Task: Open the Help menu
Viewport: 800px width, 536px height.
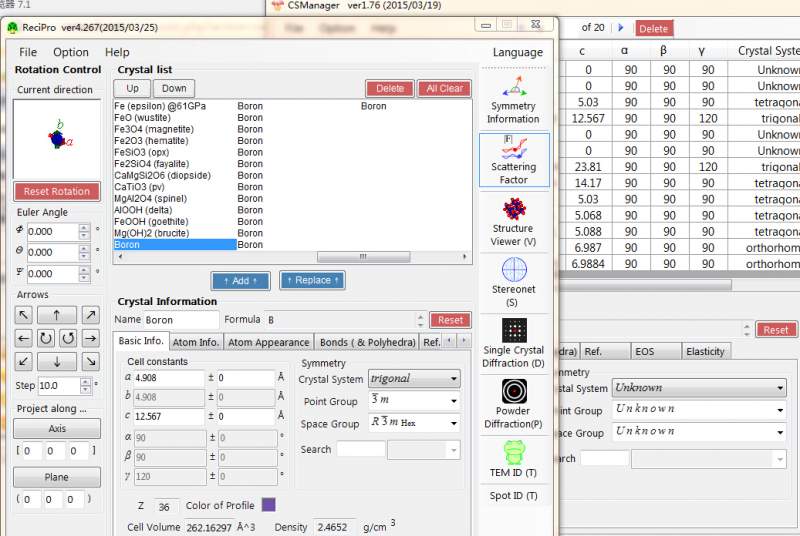Action: tap(117, 52)
